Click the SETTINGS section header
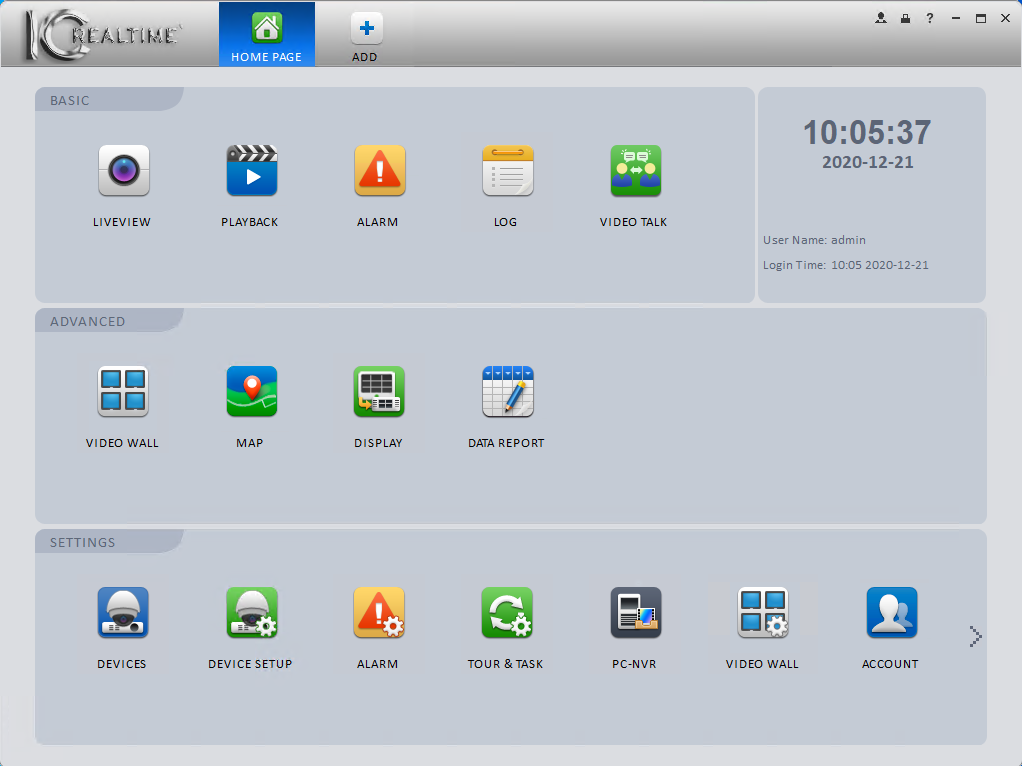 pos(83,542)
